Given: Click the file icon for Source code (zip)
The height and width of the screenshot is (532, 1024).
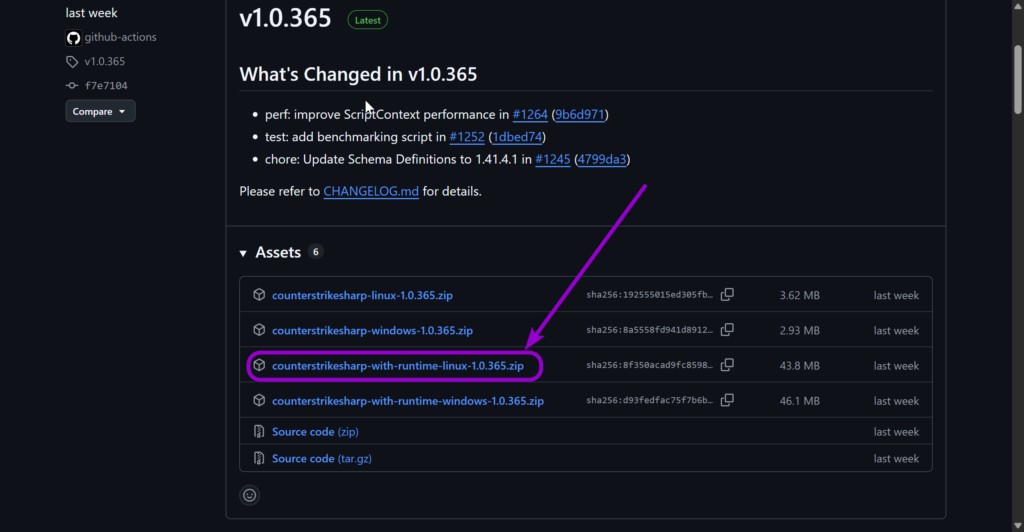Looking at the screenshot, I should pyautogui.click(x=259, y=431).
